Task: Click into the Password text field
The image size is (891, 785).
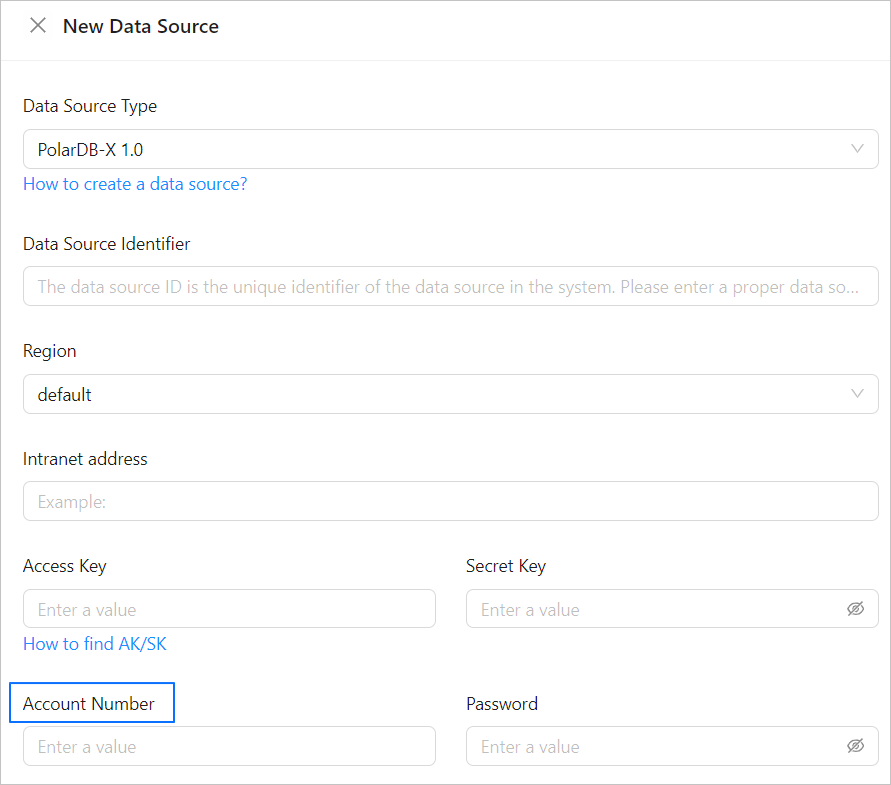Action: 655,746
